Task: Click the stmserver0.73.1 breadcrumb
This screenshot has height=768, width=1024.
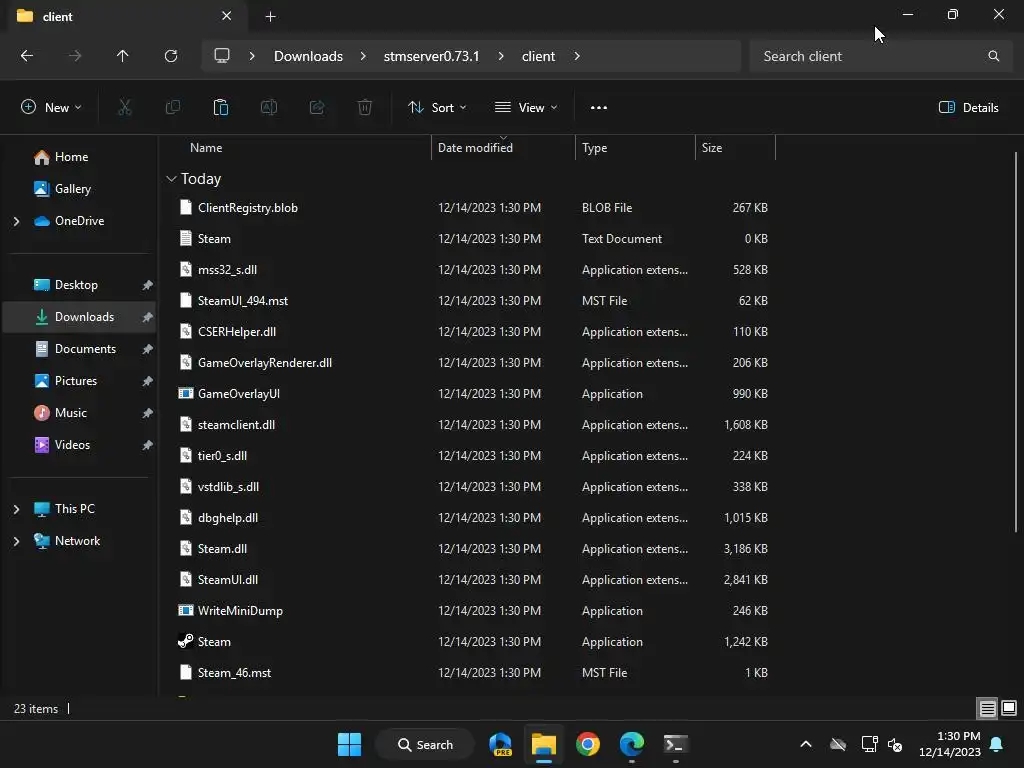Action: pyautogui.click(x=431, y=56)
